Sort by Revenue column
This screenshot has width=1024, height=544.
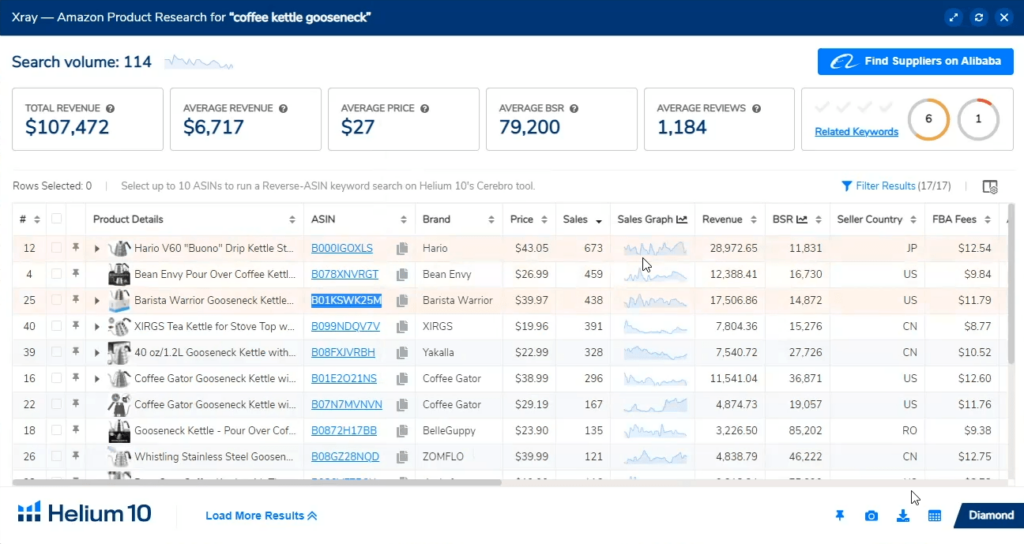(753, 220)
